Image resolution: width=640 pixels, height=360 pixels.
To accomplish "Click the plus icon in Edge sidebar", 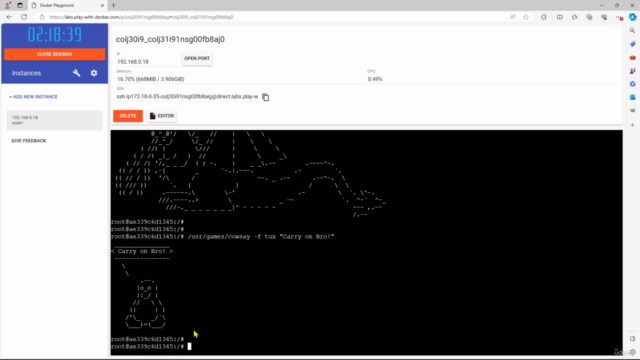I will (632, 125).
